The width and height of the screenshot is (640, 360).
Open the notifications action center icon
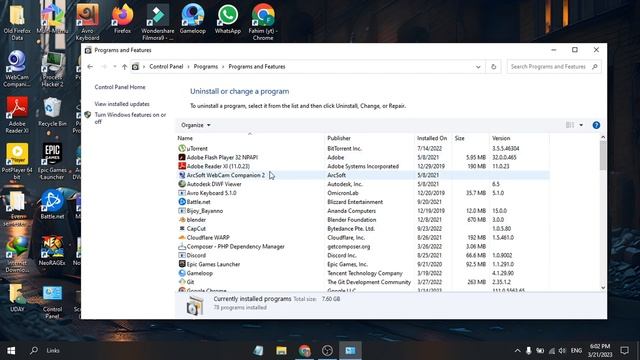(624, 351)
